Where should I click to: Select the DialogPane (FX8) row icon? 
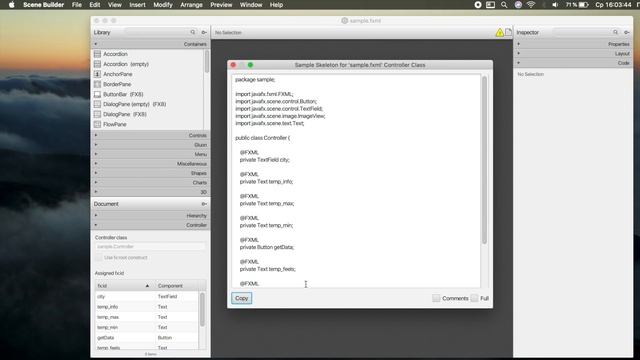(97, 114)
